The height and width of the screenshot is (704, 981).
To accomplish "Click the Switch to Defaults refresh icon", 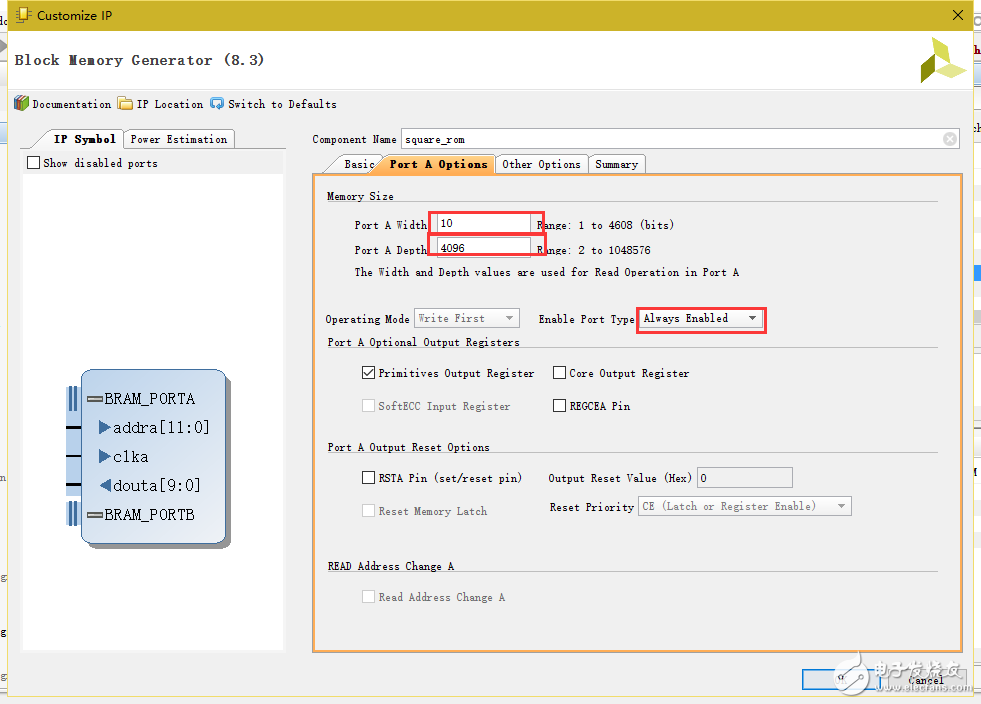I will tap(217, 104).
